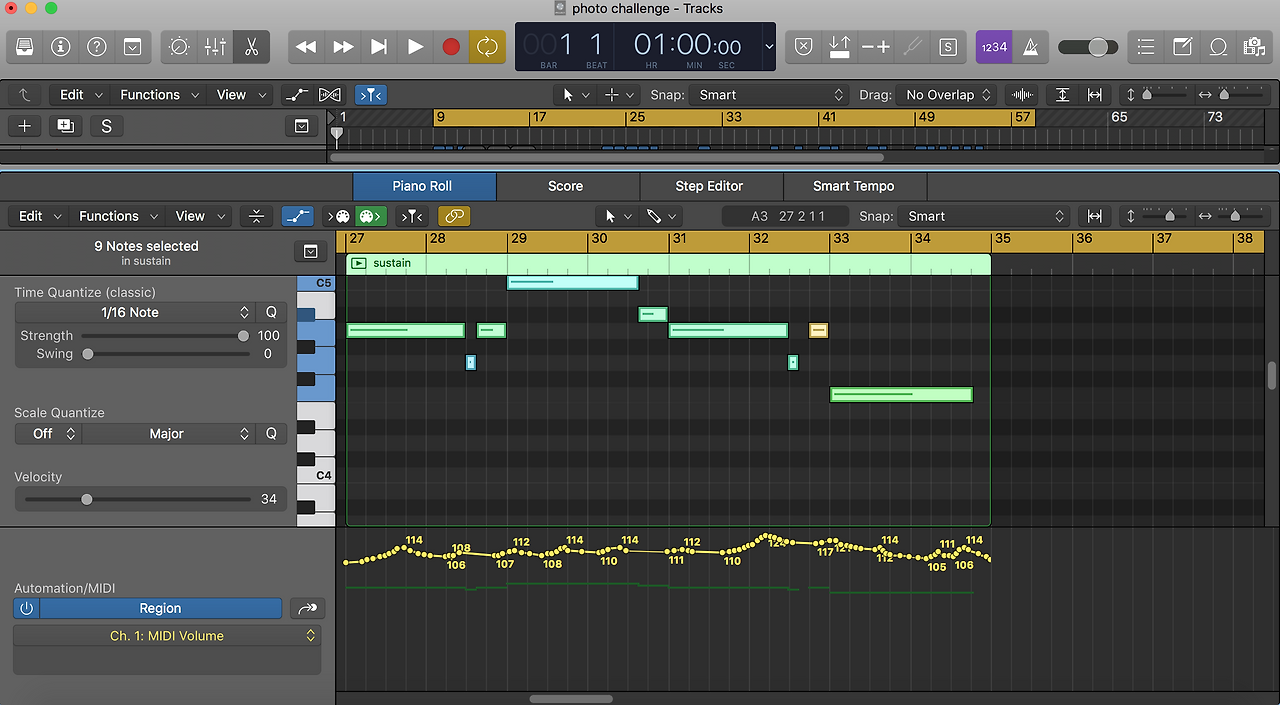Click the Solo S button in control bar
Image resolution: width=1280 pixels, height=705 pixels.
(948, 46)
